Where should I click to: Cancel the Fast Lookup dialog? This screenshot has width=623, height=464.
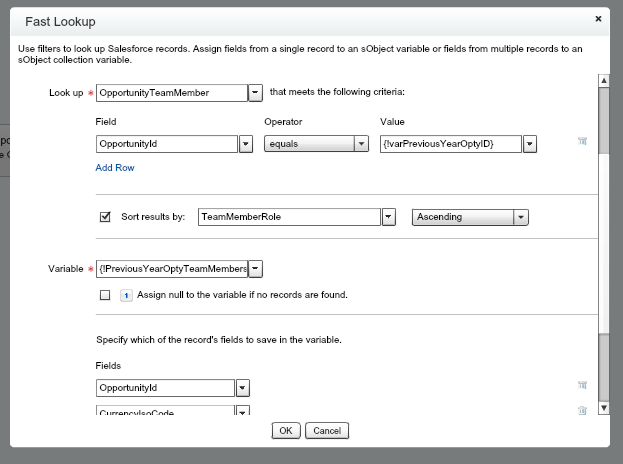coord(326,431)
